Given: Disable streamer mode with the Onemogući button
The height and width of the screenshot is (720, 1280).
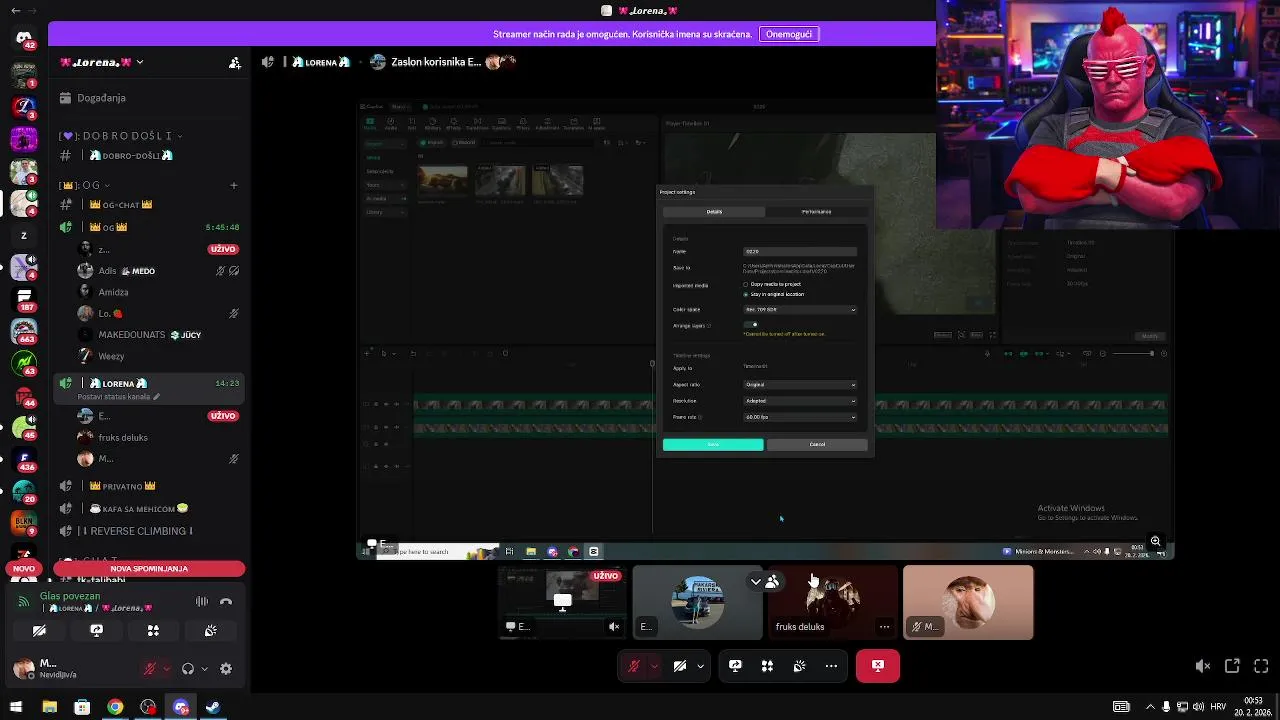Looking at the screenshot, I should (788, 34).
